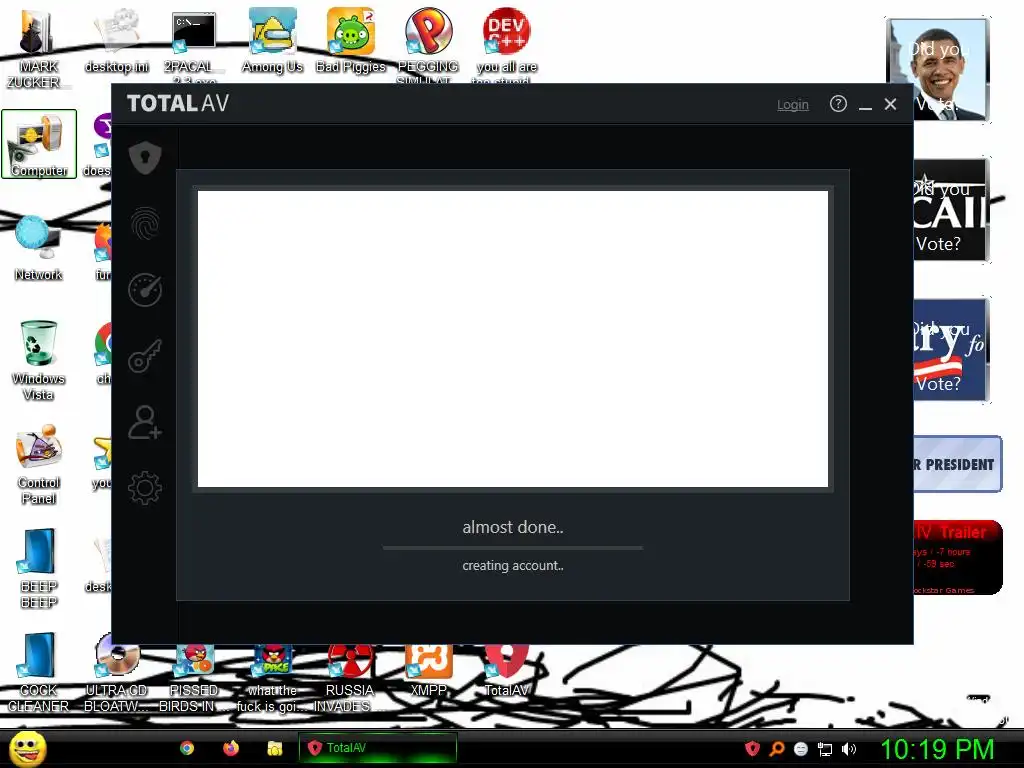1024x768 pixels.
Task: Click the TotalAV shield tray icon
Action: [752, 748]
